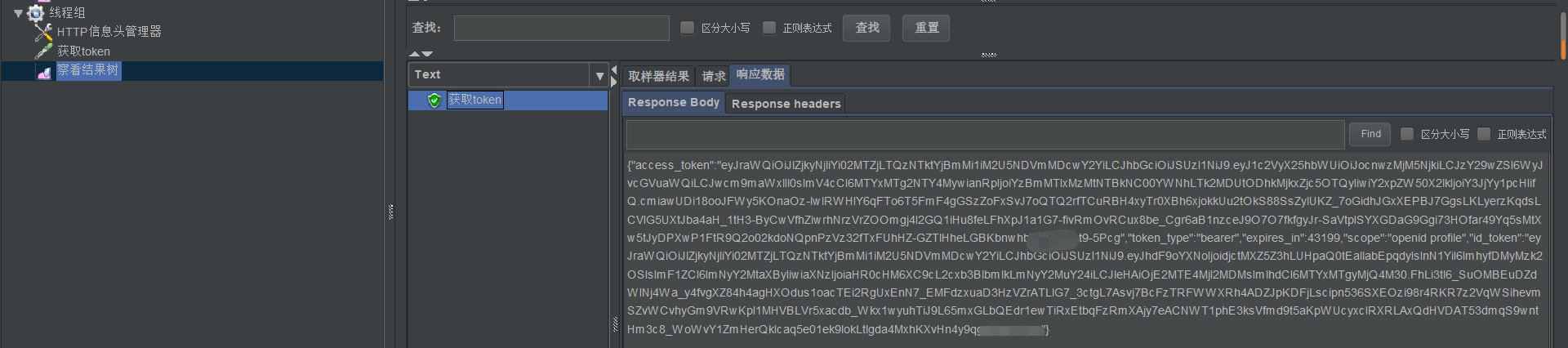
Task: Click the split pane collapse arrows above Text
Action: point(421,54)
